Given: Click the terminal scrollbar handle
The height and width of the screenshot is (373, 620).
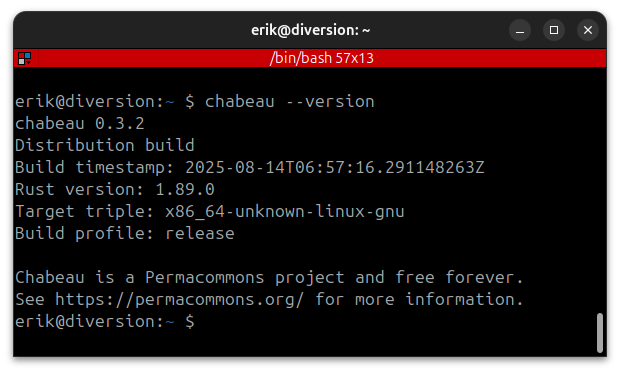Looking at the screenshot, I should coord(600,332).
